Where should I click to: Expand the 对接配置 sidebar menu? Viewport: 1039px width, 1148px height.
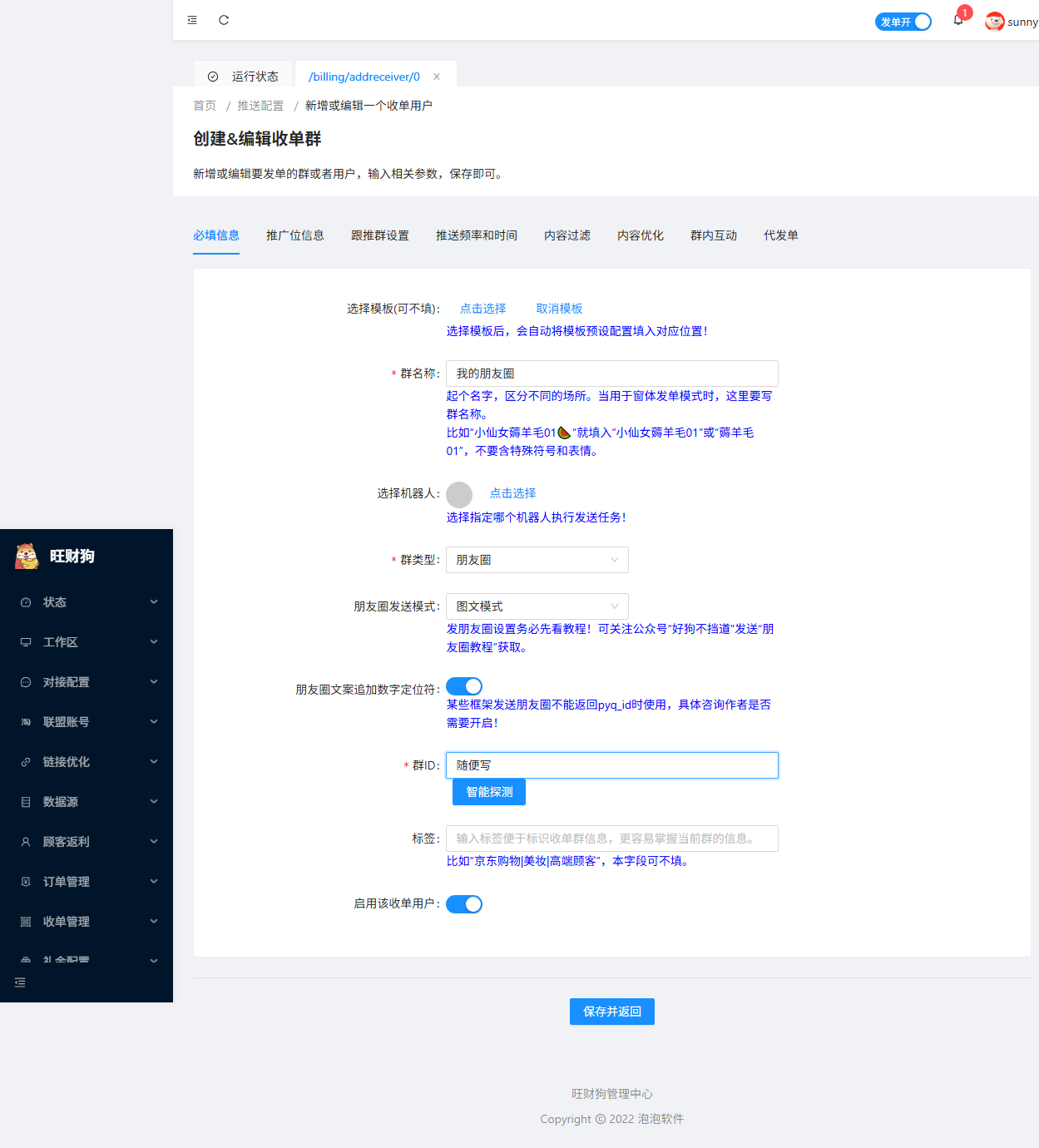[x=154, y=682]
